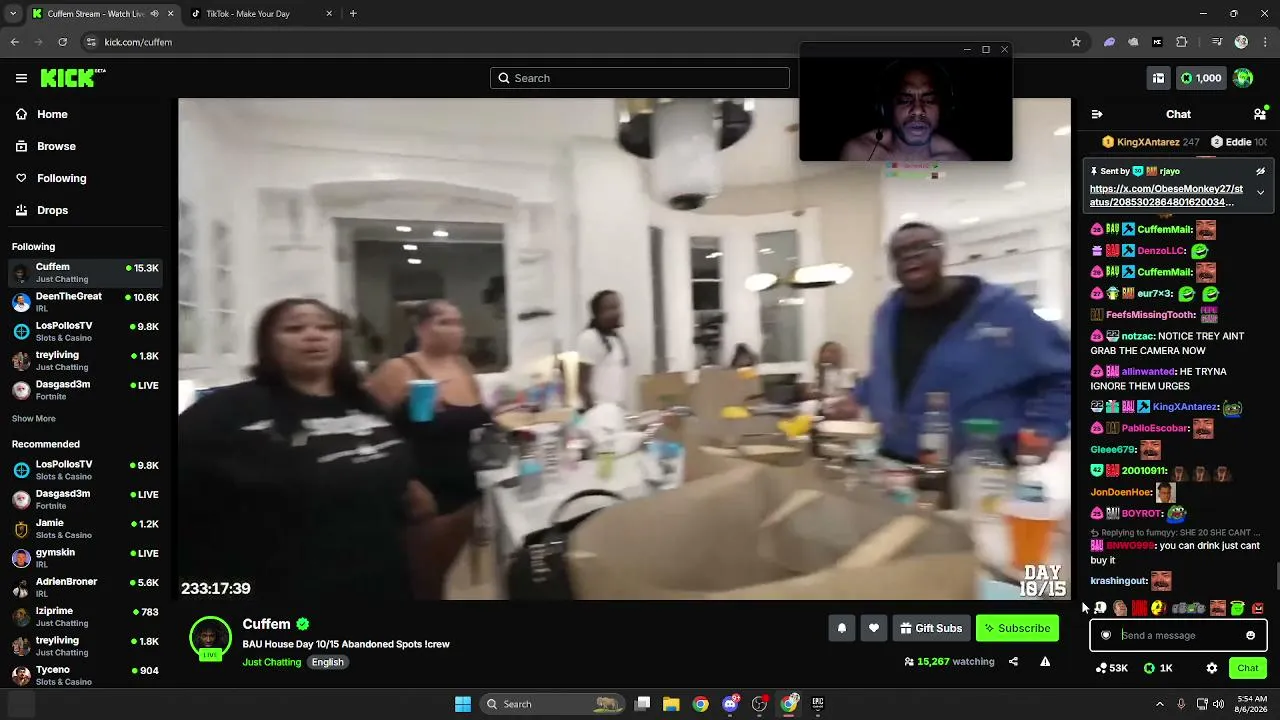Go back to previous page
The width and height of the screenshot is (1280, 720).
tap(14, 42)
